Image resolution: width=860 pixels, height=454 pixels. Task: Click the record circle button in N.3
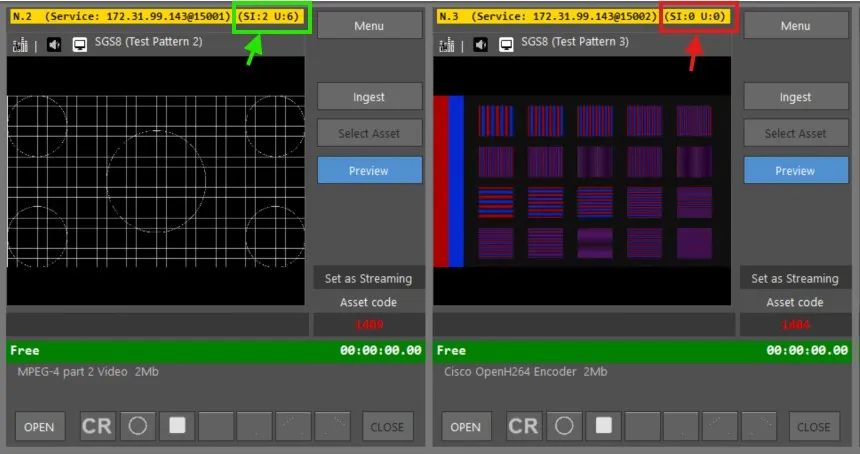(564, 426)
